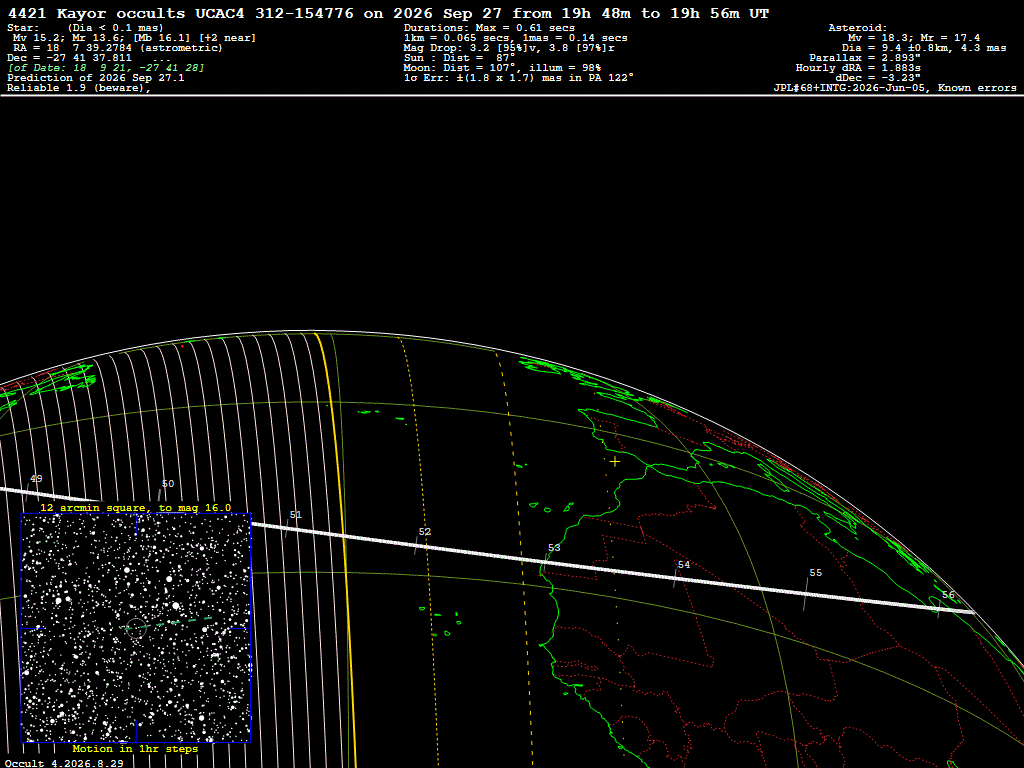Image resolution: width=1024 pixels, height=768 pixels.
Task: Click time marker 54 on path
Action: click(x=684, y=564)
